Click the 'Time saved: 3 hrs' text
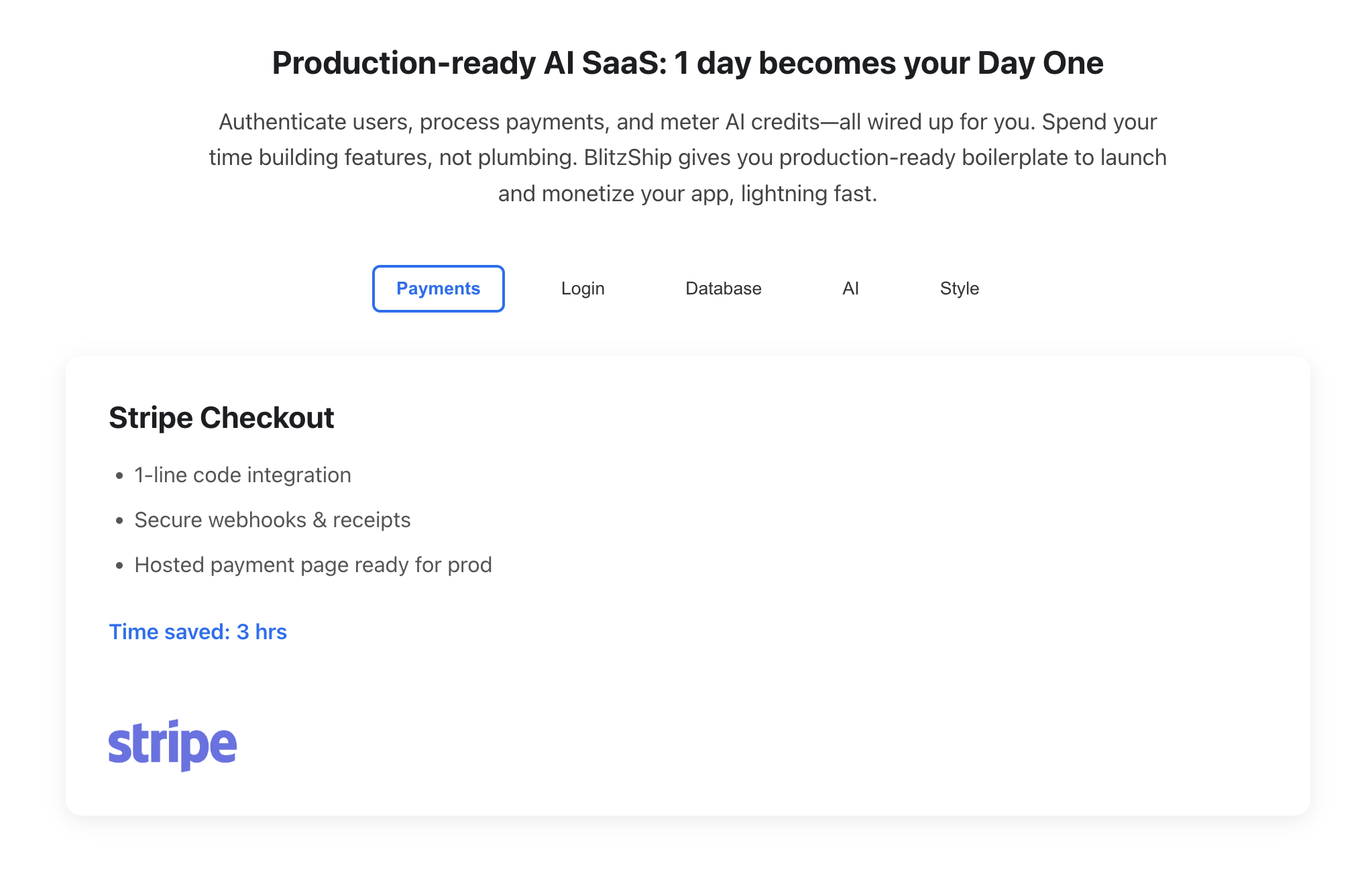Viewport: 1372px width, 884px height. pyautogui.click(x=197, y=632)
